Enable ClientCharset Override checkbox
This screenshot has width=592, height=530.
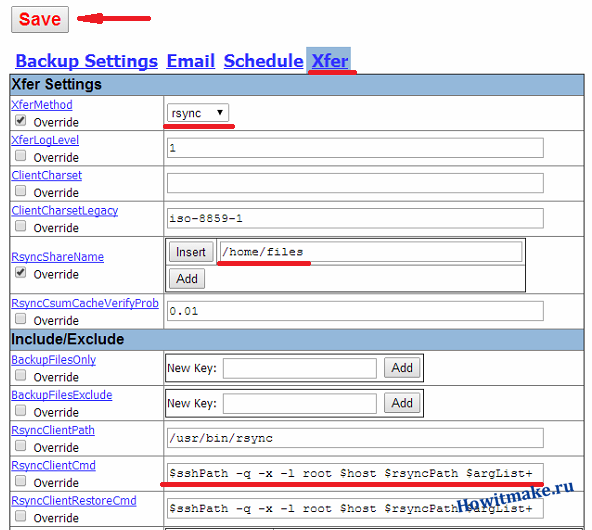pos(20,191)
